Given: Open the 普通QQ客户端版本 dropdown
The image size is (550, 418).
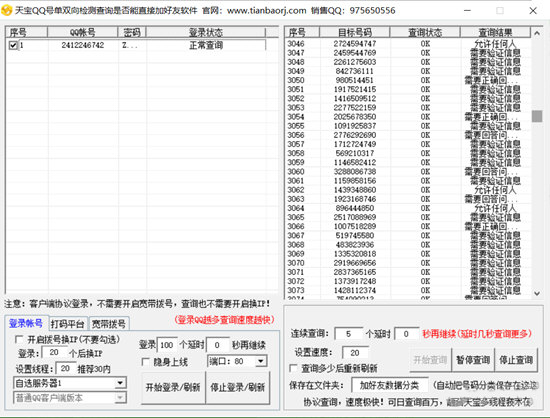Looking at the screenshot, I should pos(120,398).
